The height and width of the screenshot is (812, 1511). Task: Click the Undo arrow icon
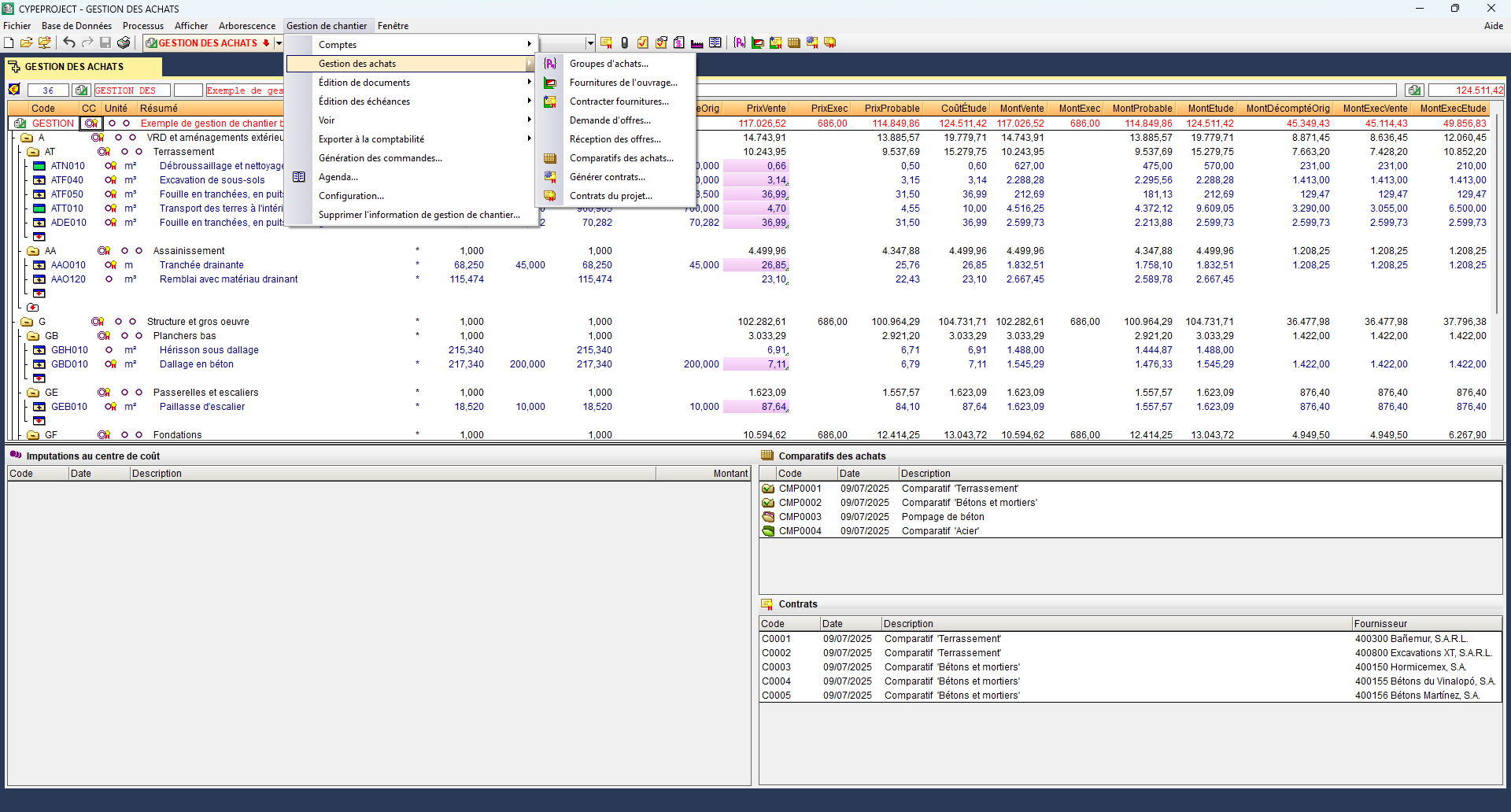point(69,42)
